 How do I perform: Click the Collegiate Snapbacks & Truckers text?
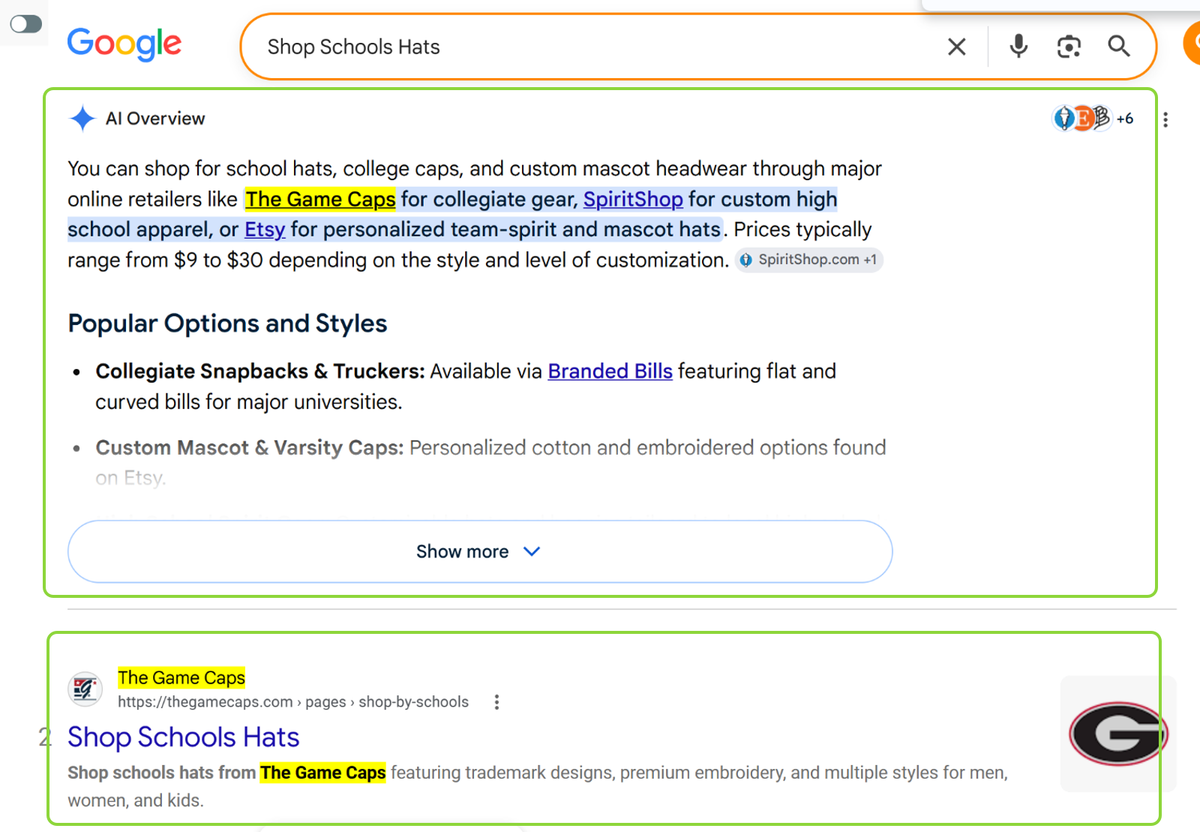(260, 372)
